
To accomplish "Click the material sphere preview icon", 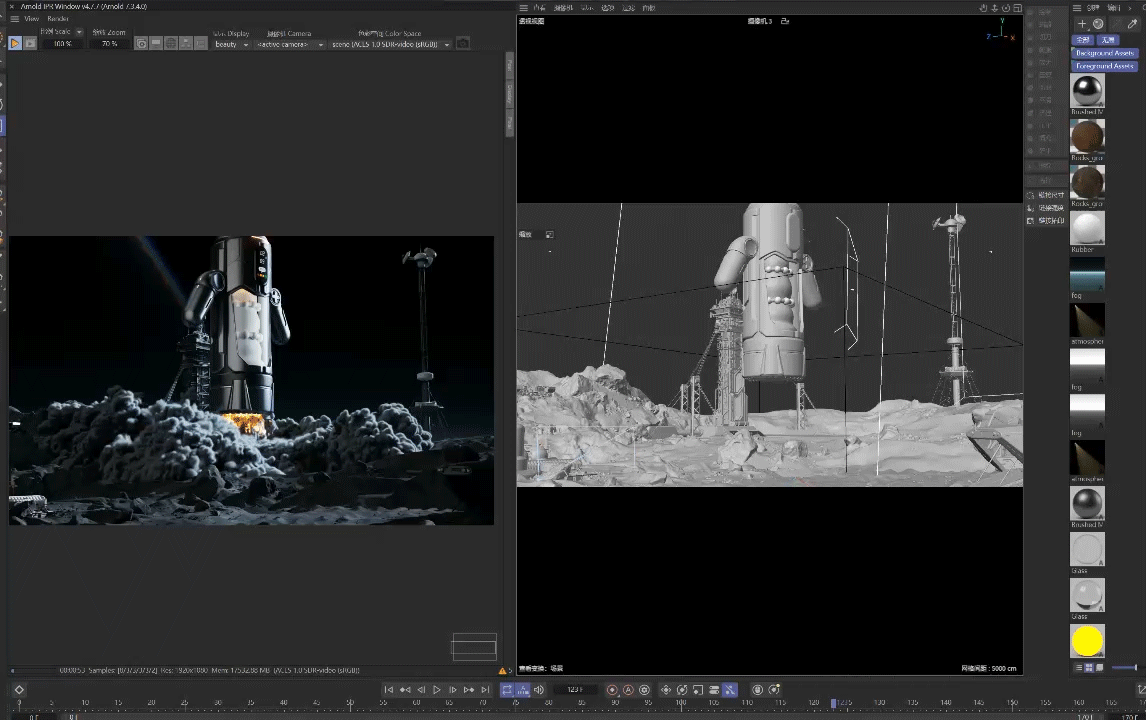I will (x=1098, y=24).
